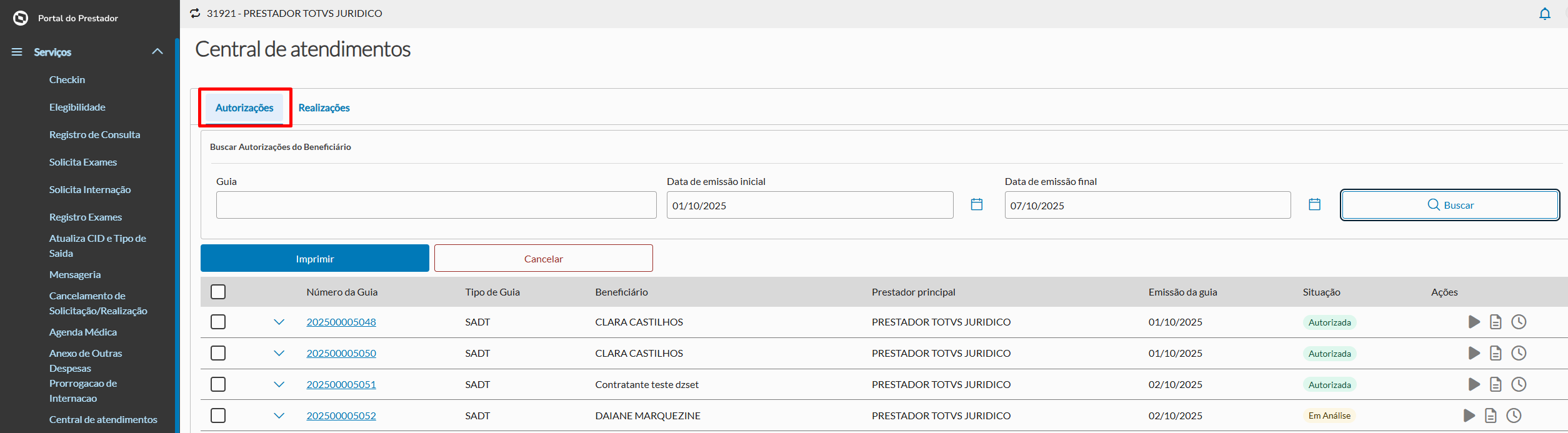
Task: View history clock for guia 202500005051
Action: (x=1518, y=384)
